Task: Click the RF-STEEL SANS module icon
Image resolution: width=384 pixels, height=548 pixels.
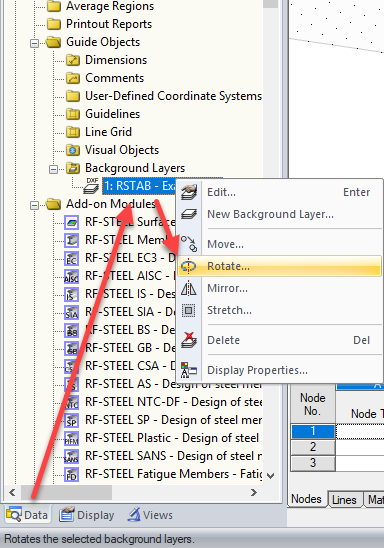Action: (72, 456)
